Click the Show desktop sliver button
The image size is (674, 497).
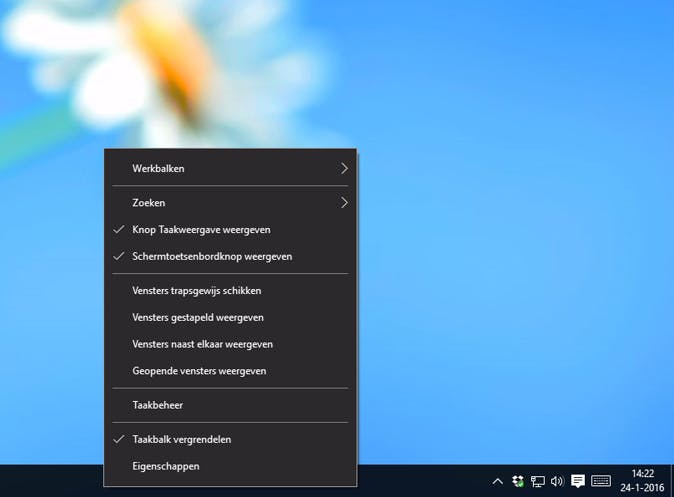coord(671,481)
